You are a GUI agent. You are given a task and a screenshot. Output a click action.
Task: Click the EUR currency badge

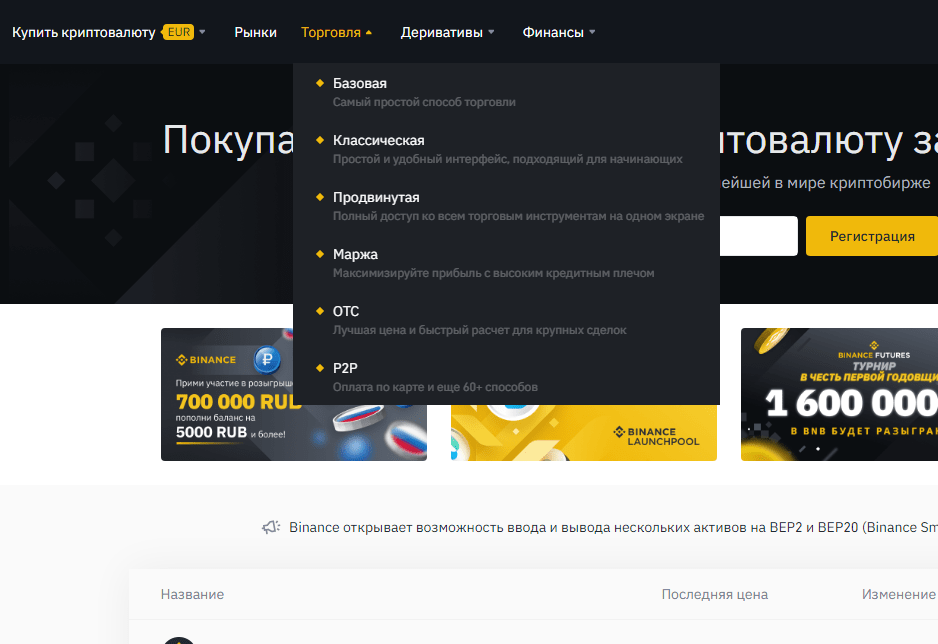[179, 32]
